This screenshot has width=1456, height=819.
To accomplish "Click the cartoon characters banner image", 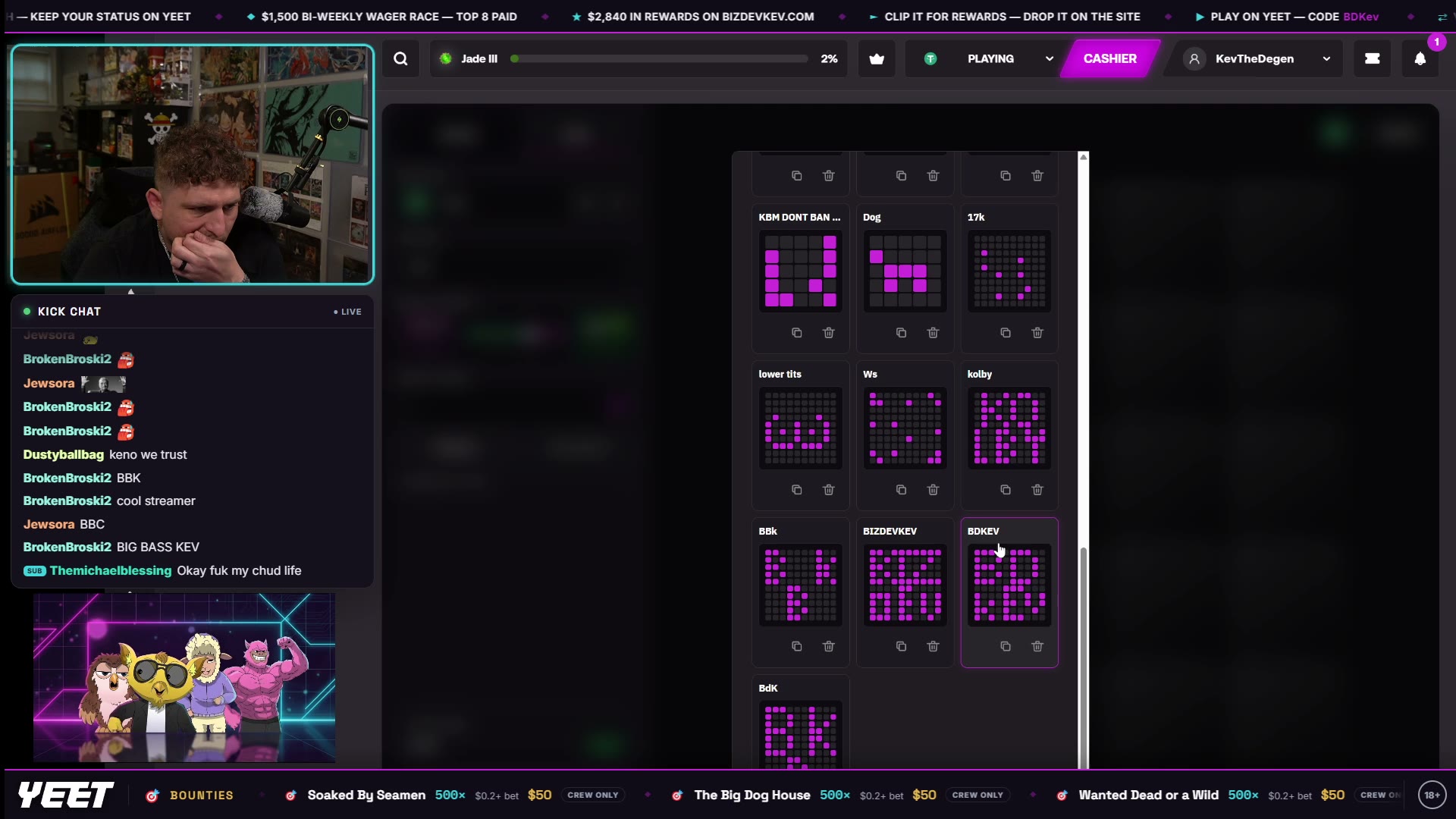I will point(184,678).
